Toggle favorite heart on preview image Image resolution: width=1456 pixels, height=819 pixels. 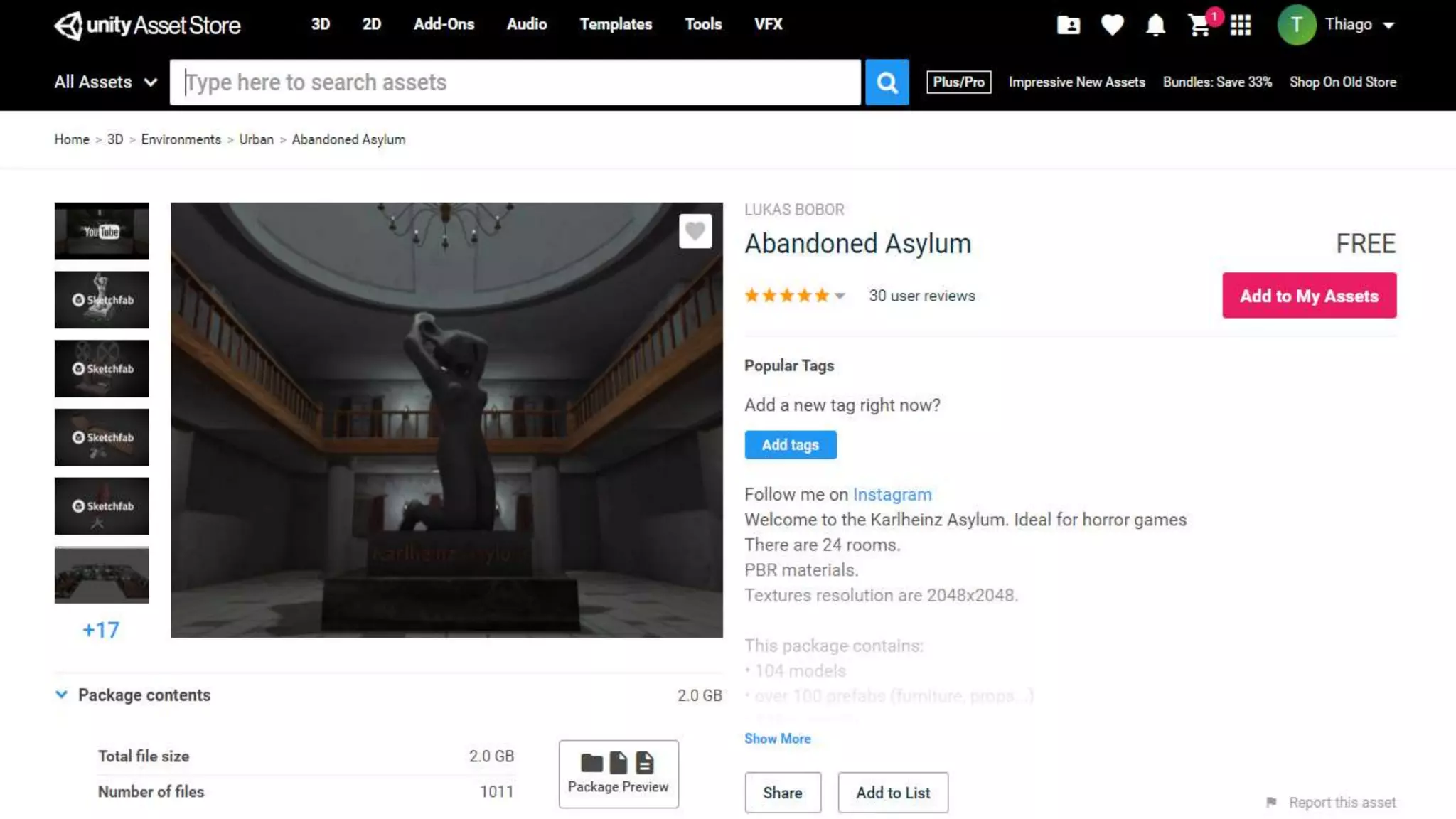[695, 230]
